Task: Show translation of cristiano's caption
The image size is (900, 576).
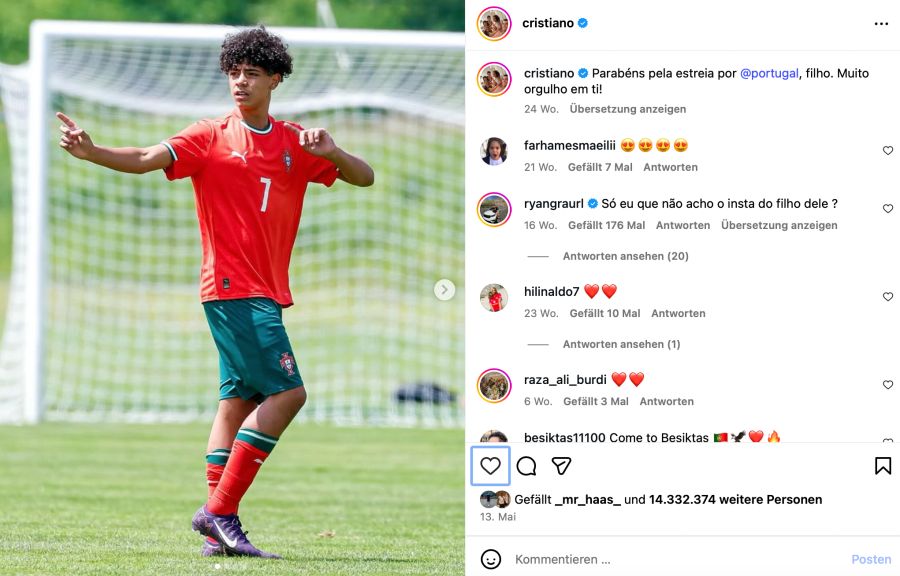Action: click(x=627, y=109)
